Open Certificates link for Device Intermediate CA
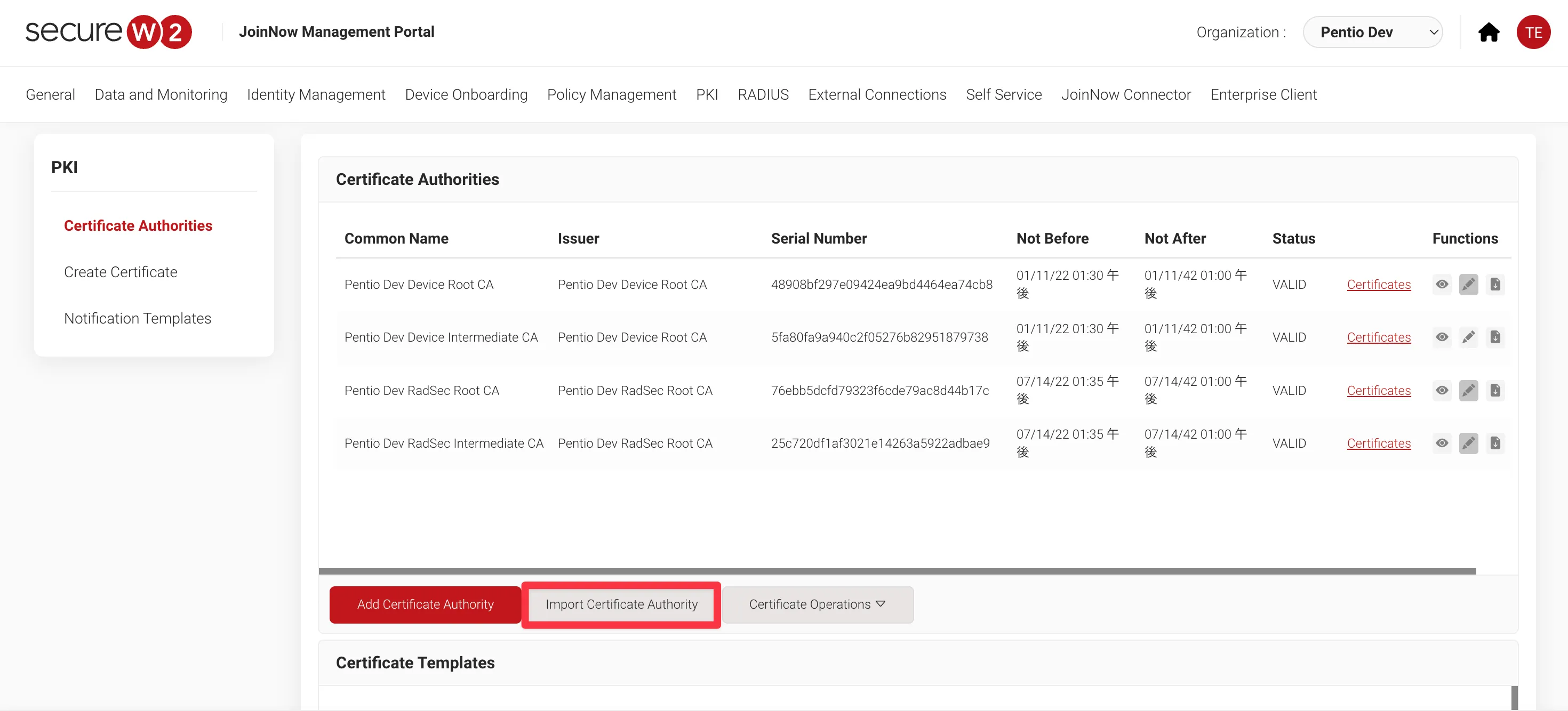Image resolution: width=1568 pixels, height=711 pixels. 1378,337
